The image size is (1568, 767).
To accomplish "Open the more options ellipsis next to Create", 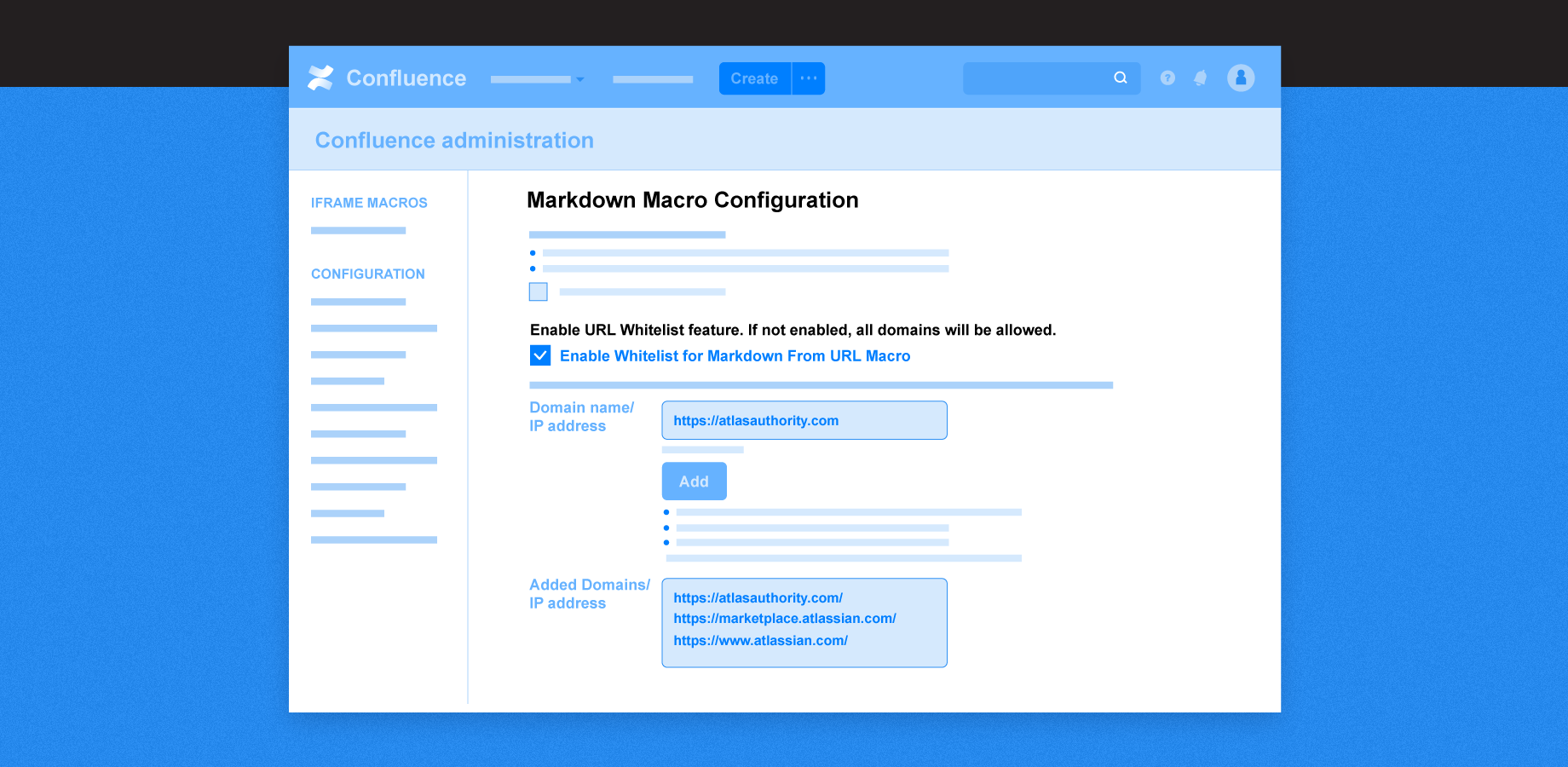I will (x=809, y=78).
